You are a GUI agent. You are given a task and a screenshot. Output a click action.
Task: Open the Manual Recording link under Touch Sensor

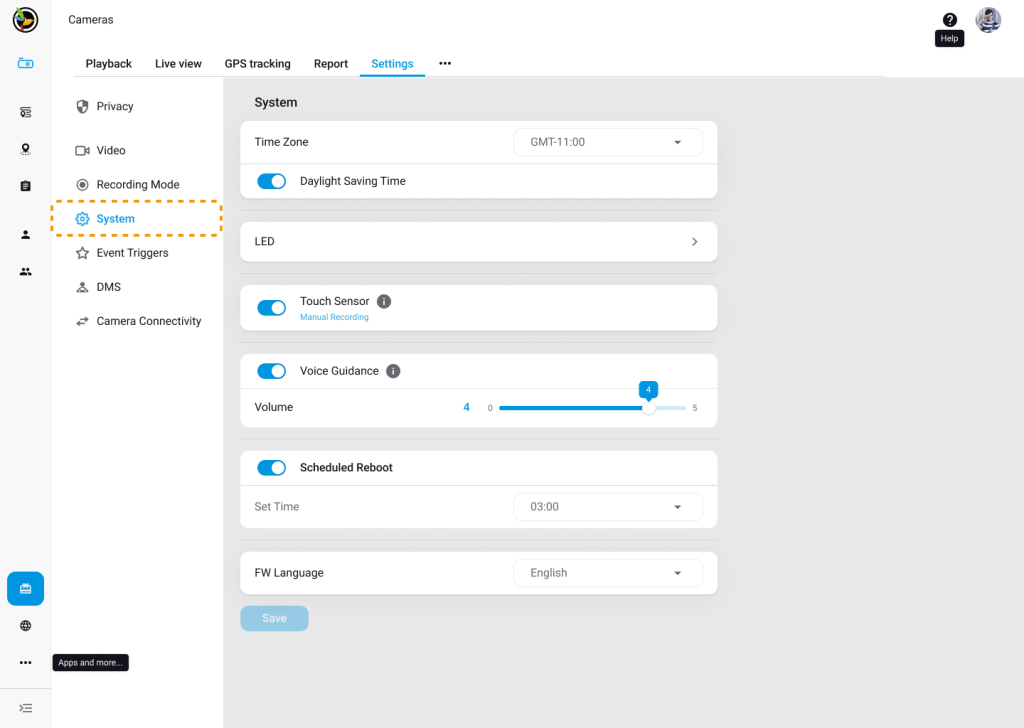point(334,316)
